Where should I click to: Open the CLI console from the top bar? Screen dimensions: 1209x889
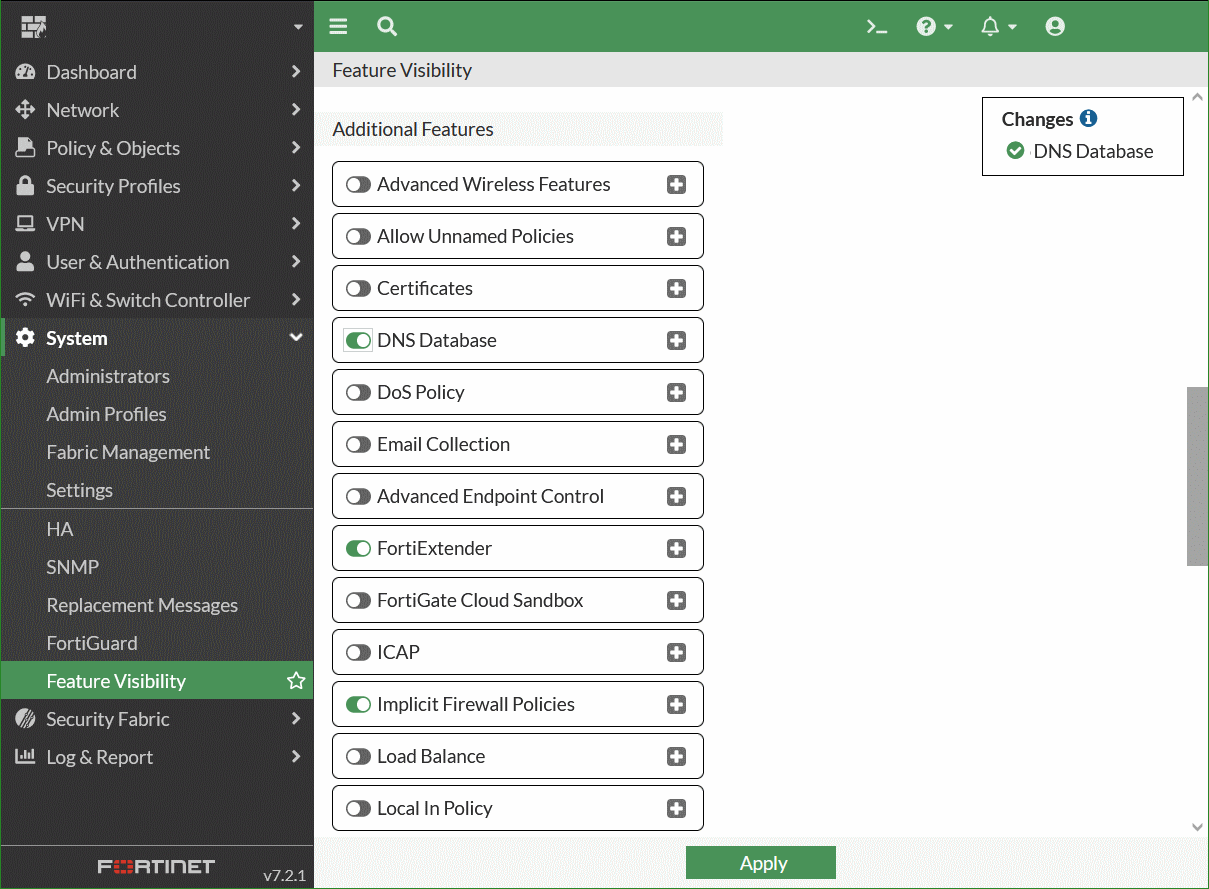877,26
